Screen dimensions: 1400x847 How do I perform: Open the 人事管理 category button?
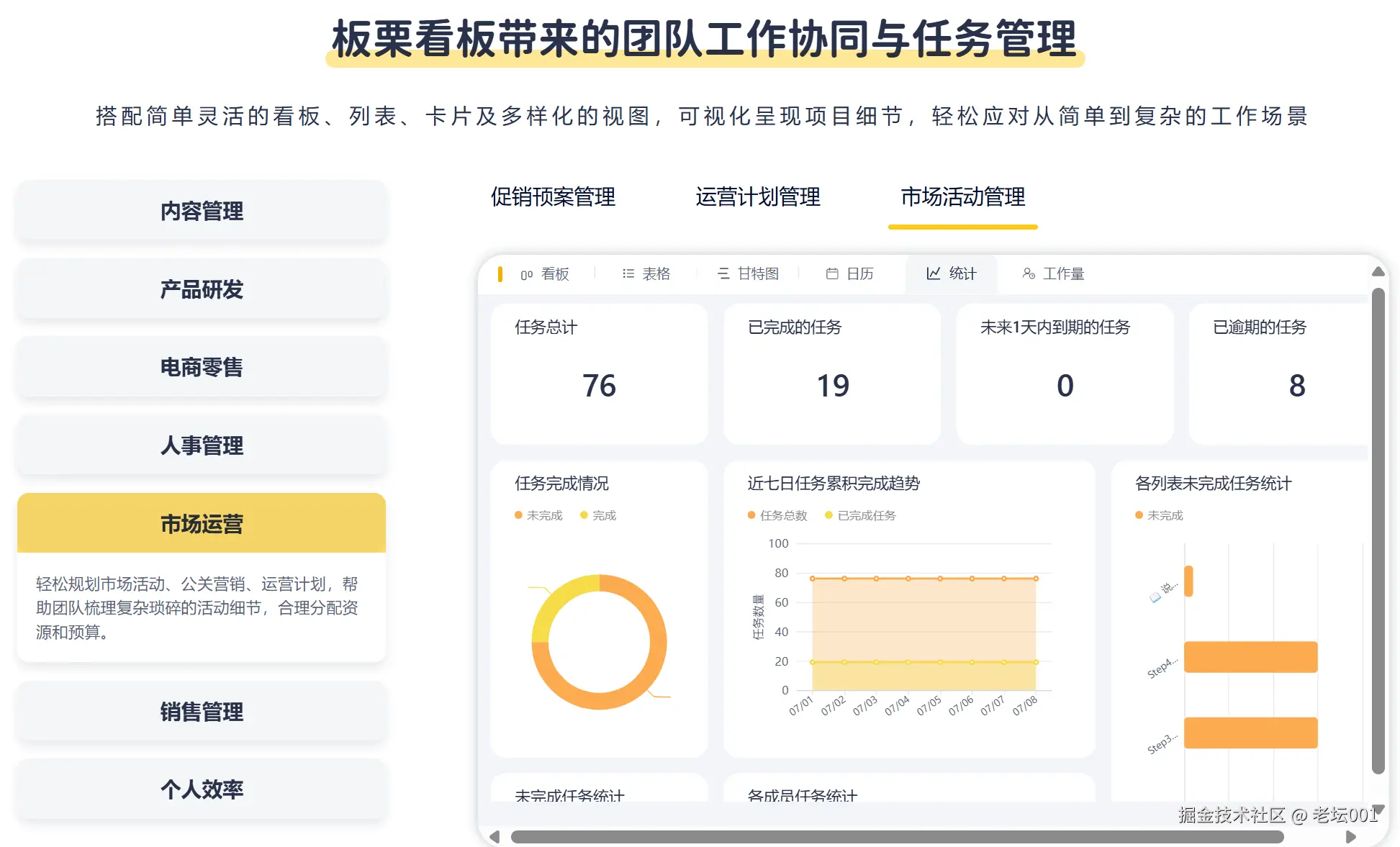click(202, 445)
